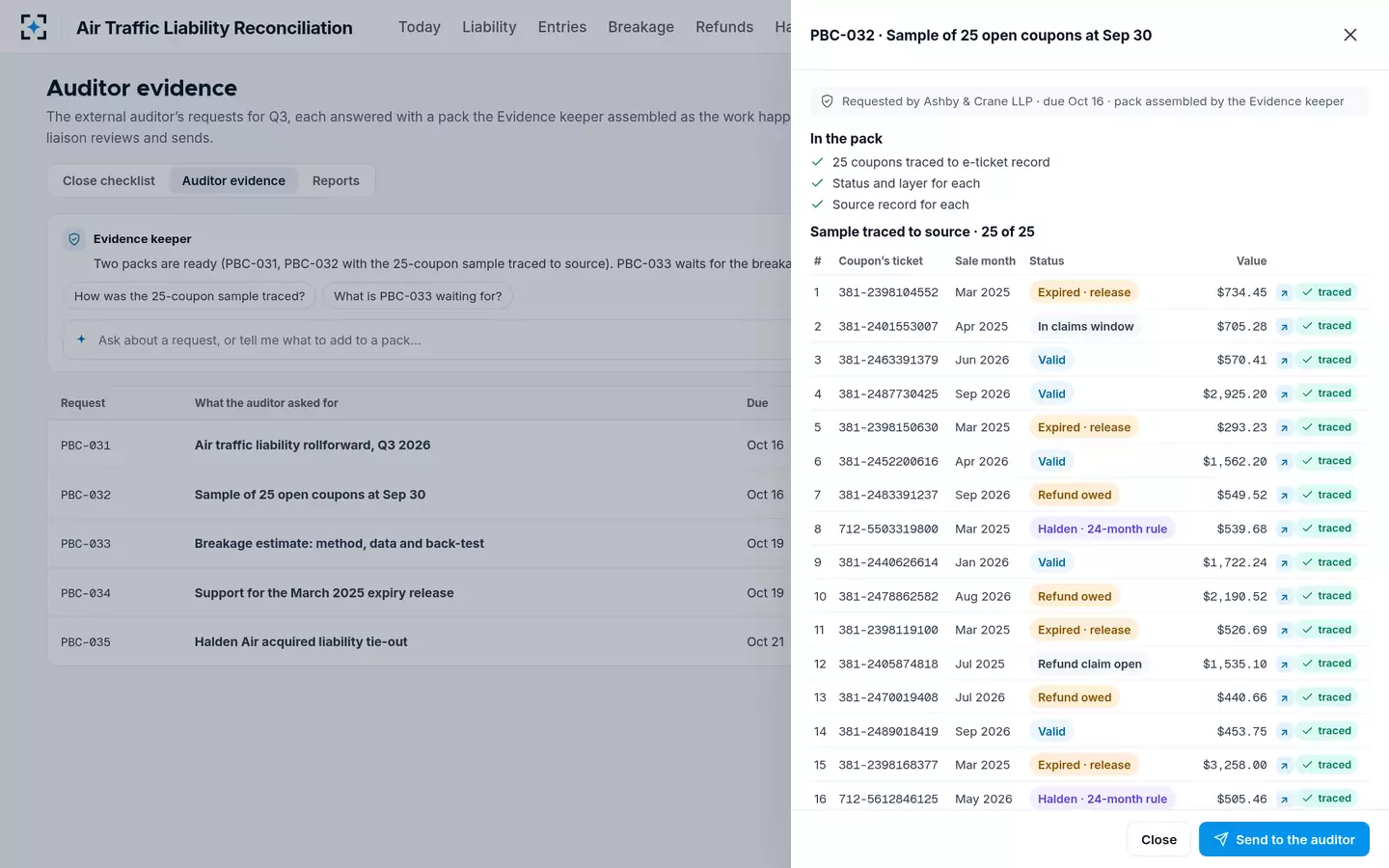Open source record for ticket 381-2463391379
Viewport: 1389px width, 868px height.
tap(1284, 360)
